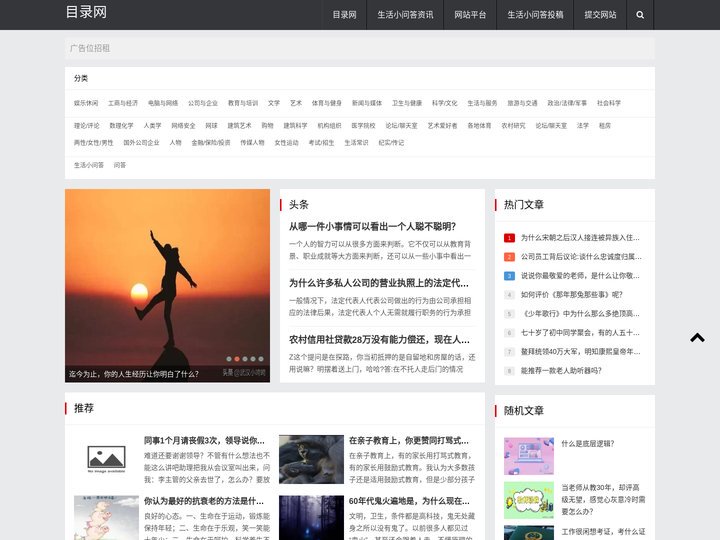The height and width of the screenshot is (540, 720).
Task: Click the 广告位招租 ad banner
Action: [360, 48]
